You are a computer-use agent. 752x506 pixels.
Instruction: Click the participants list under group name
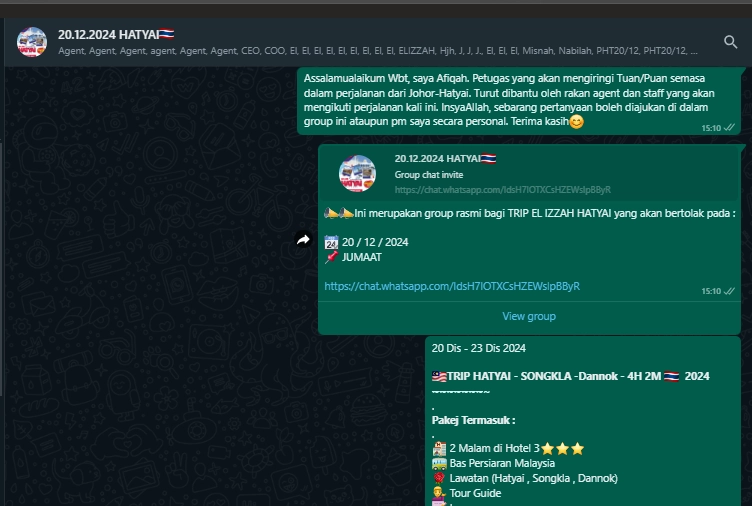pos(377,51)
